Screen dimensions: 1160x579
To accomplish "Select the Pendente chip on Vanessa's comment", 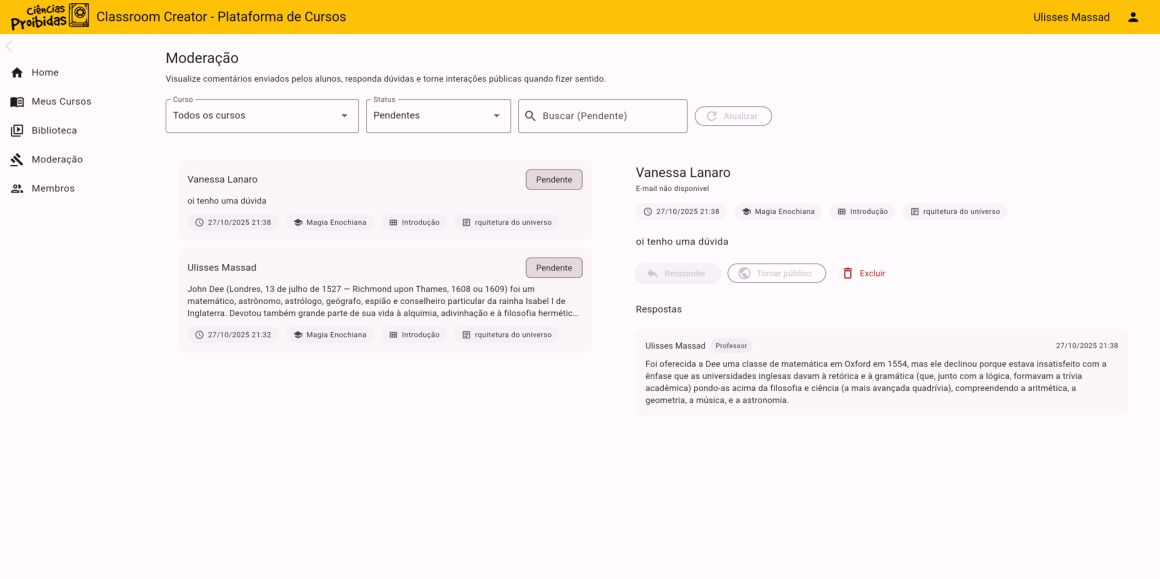I will (x=554, y=179).
